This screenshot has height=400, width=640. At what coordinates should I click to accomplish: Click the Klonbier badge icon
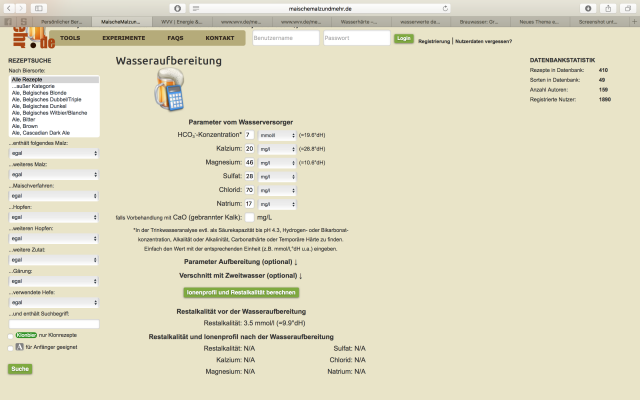point(26,336)
